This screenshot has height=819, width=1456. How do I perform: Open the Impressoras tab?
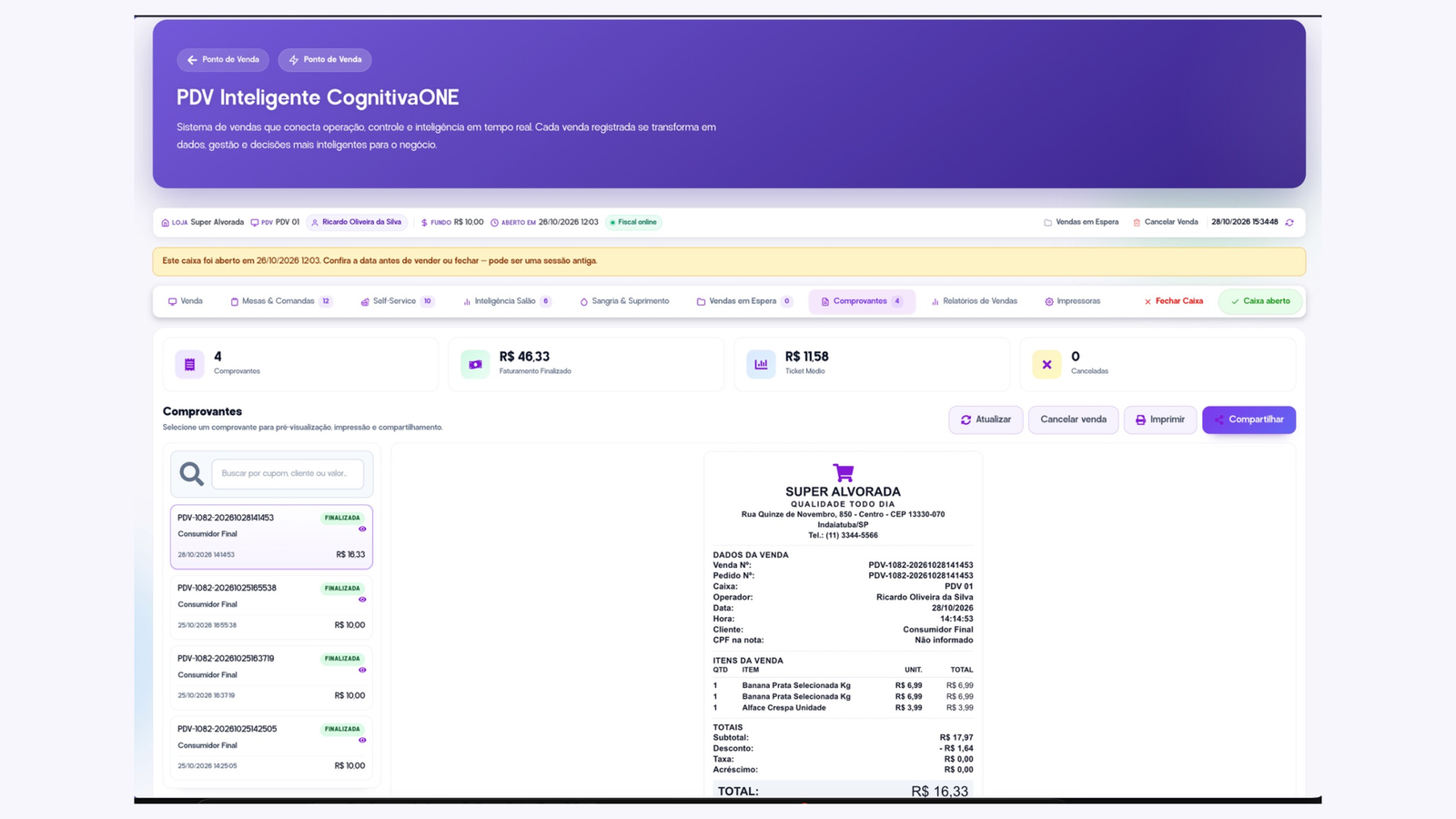[x=1073, y=301]
